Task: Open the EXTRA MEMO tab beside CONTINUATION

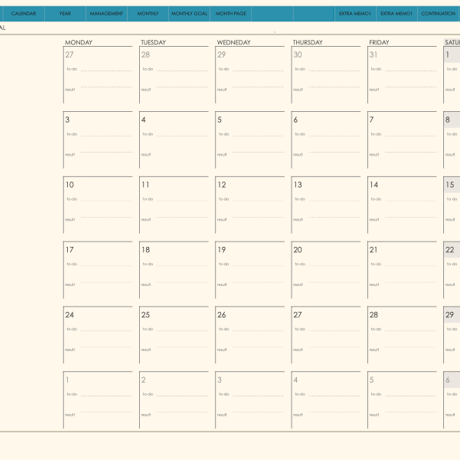Action: click(x=396, y=14)
